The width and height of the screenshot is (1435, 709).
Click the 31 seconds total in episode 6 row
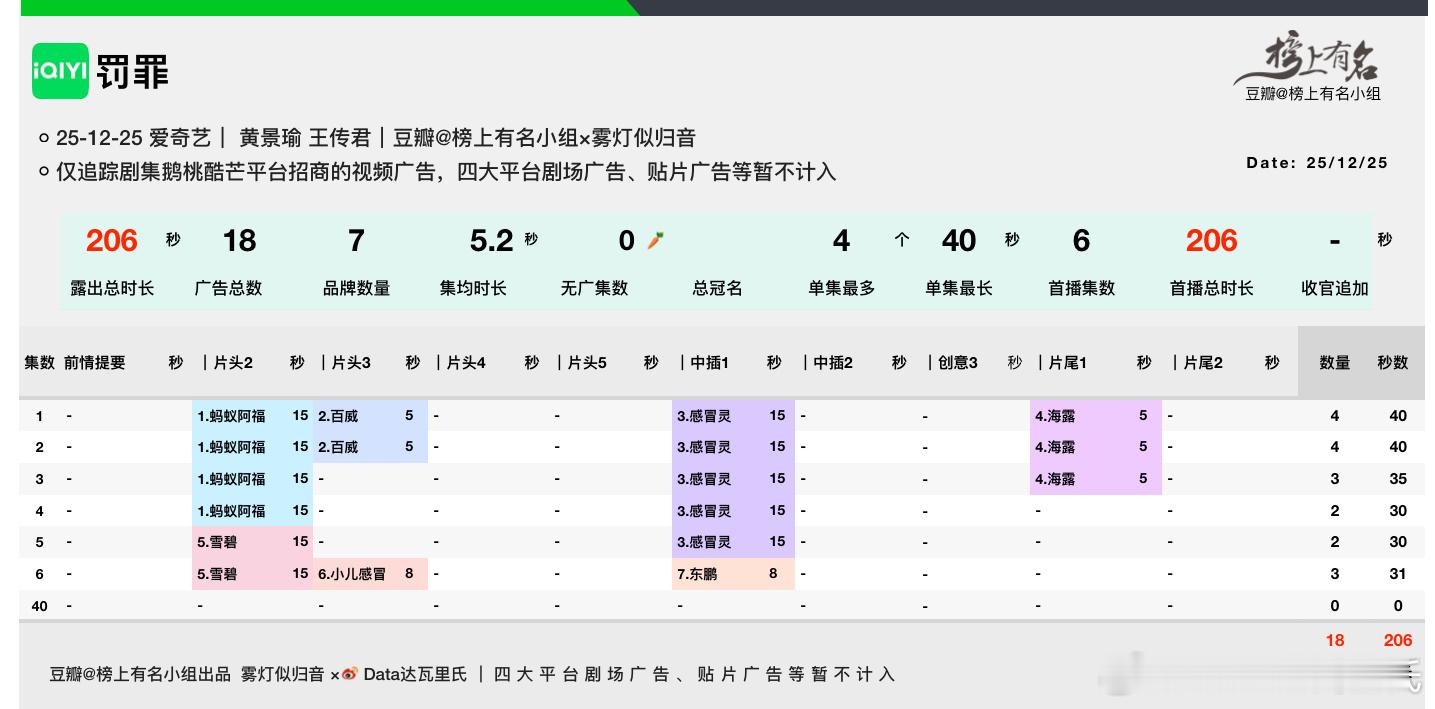1398,574
